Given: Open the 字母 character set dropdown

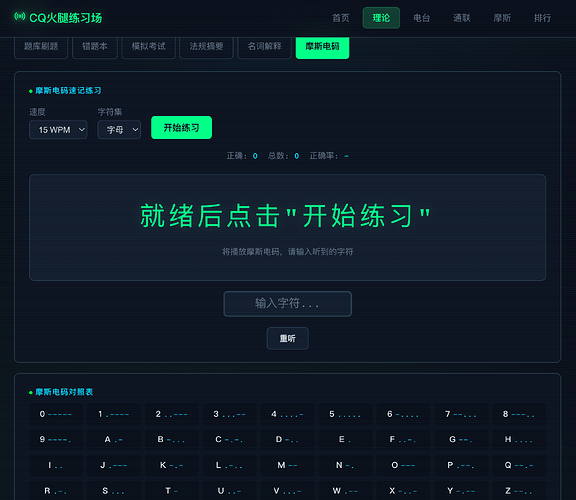Looking at the screenshot, I should tap(119, 130).
